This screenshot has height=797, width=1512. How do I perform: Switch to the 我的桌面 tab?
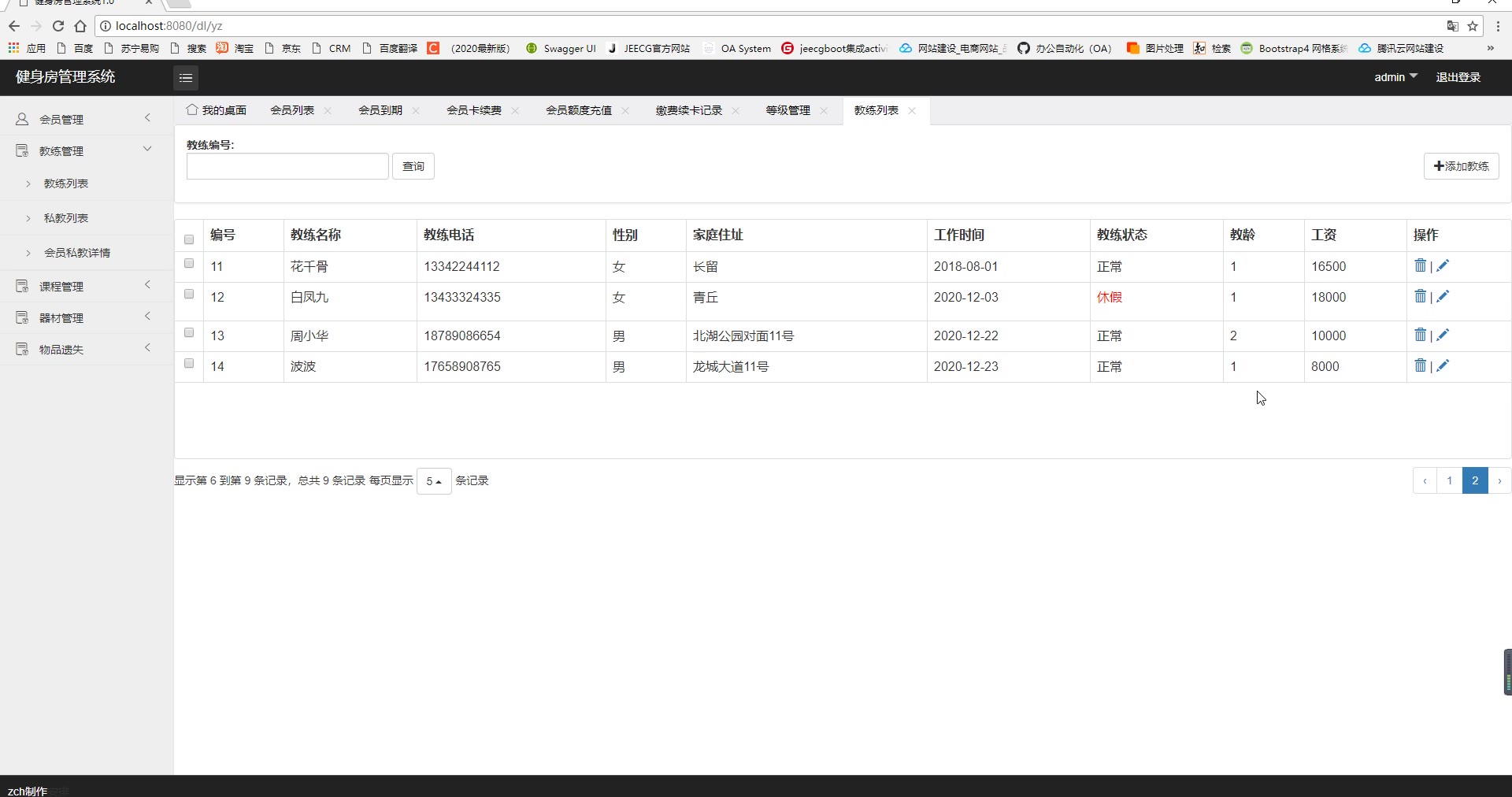(217, 110)
